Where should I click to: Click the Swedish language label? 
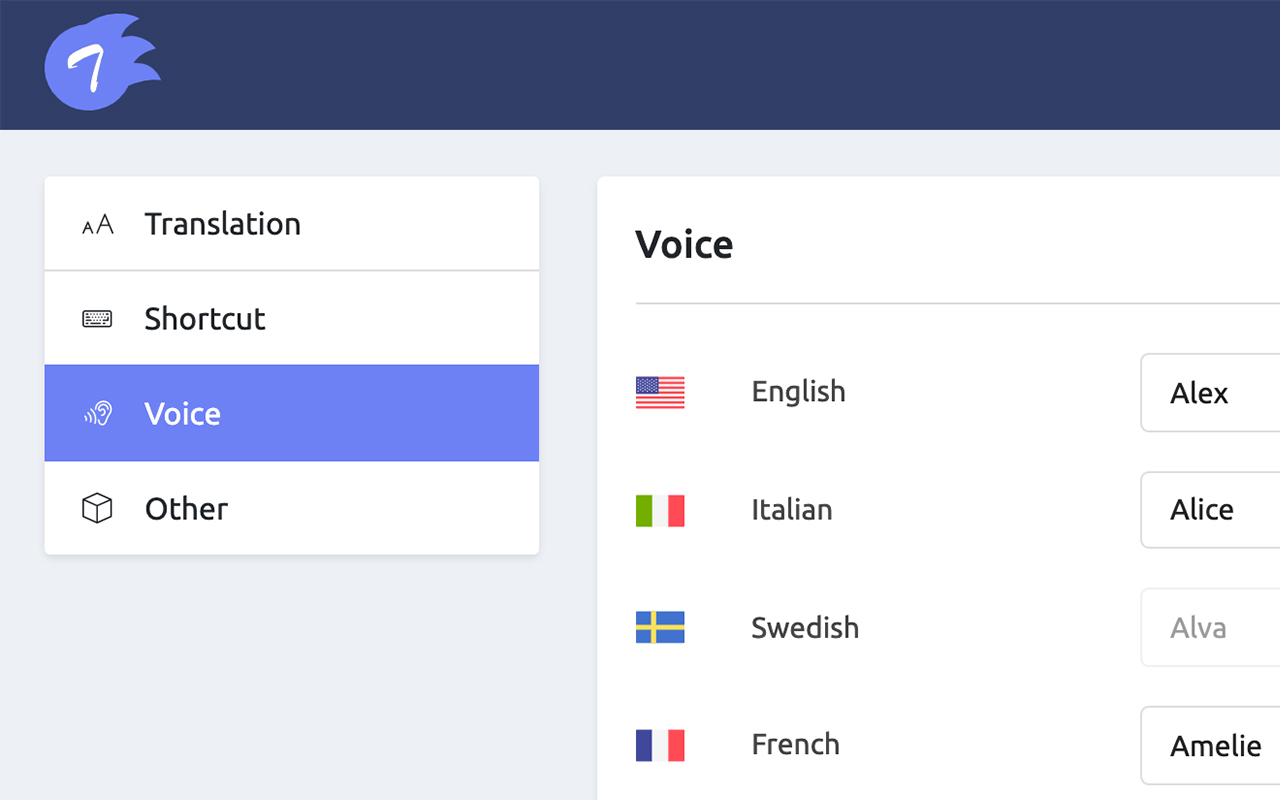(x=805, y=628)
